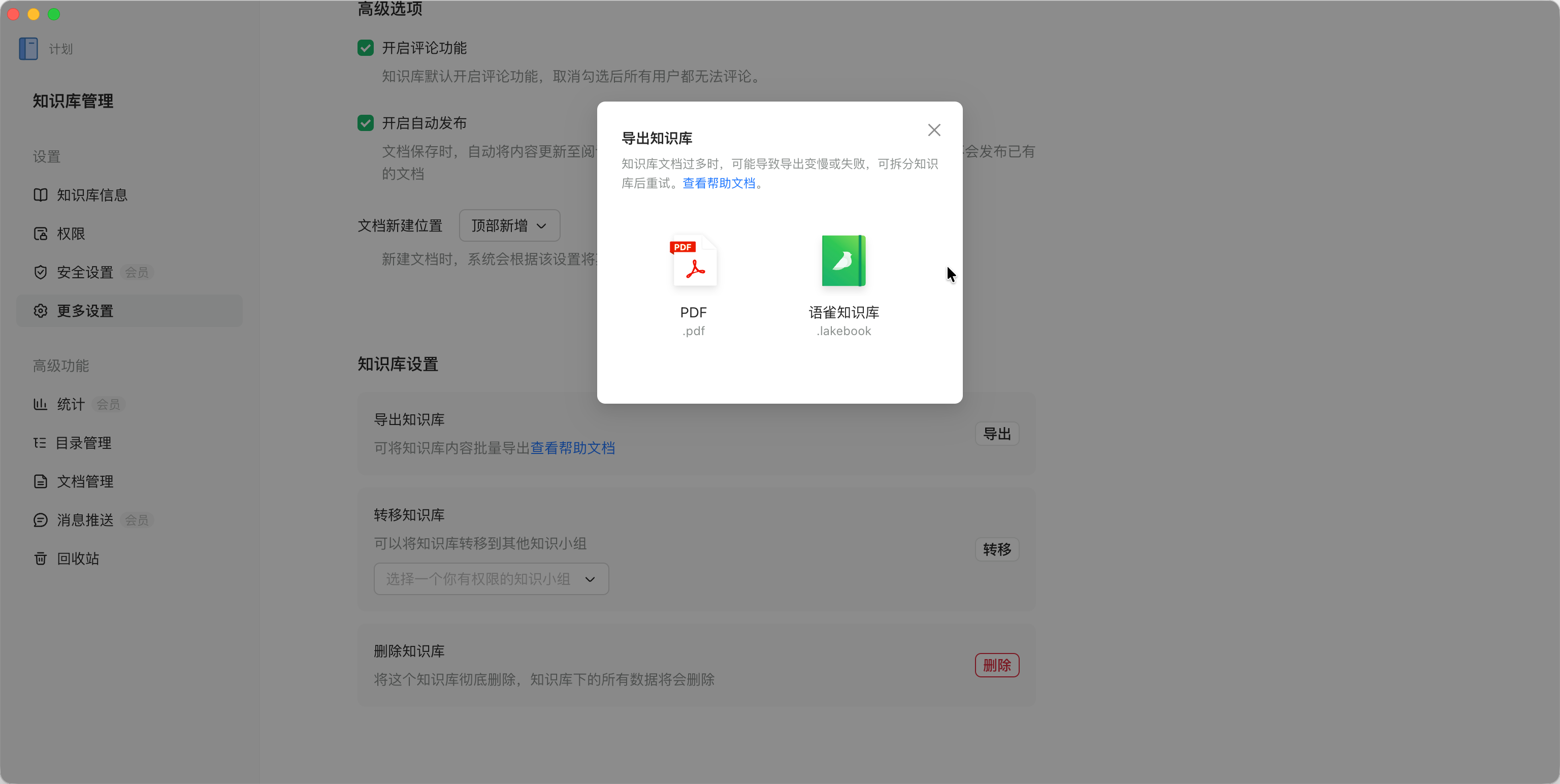Uncheck 开启评论功能 checkbox
Screen dimensions: 1560x784
pos(365,48)
